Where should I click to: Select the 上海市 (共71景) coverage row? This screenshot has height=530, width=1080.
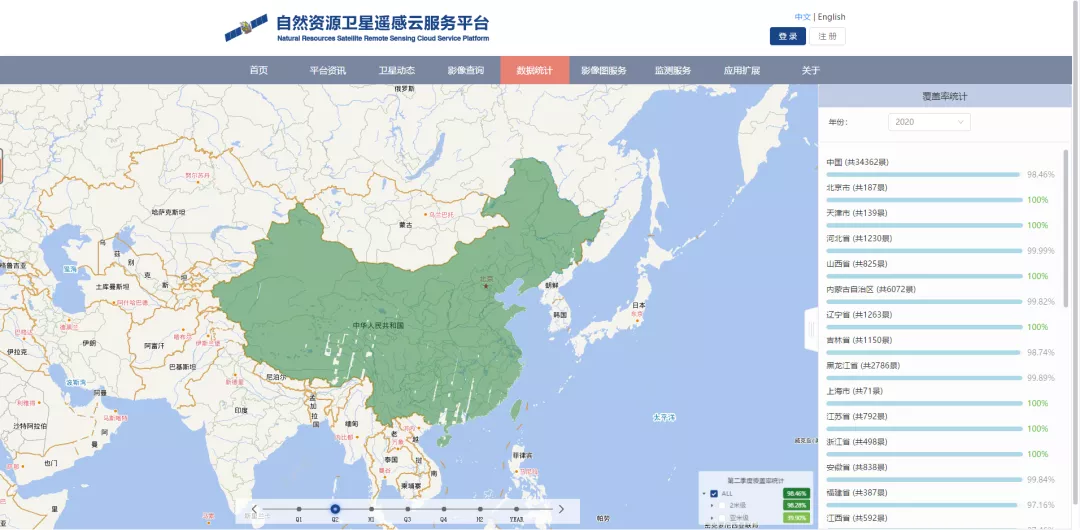[940, 398]
